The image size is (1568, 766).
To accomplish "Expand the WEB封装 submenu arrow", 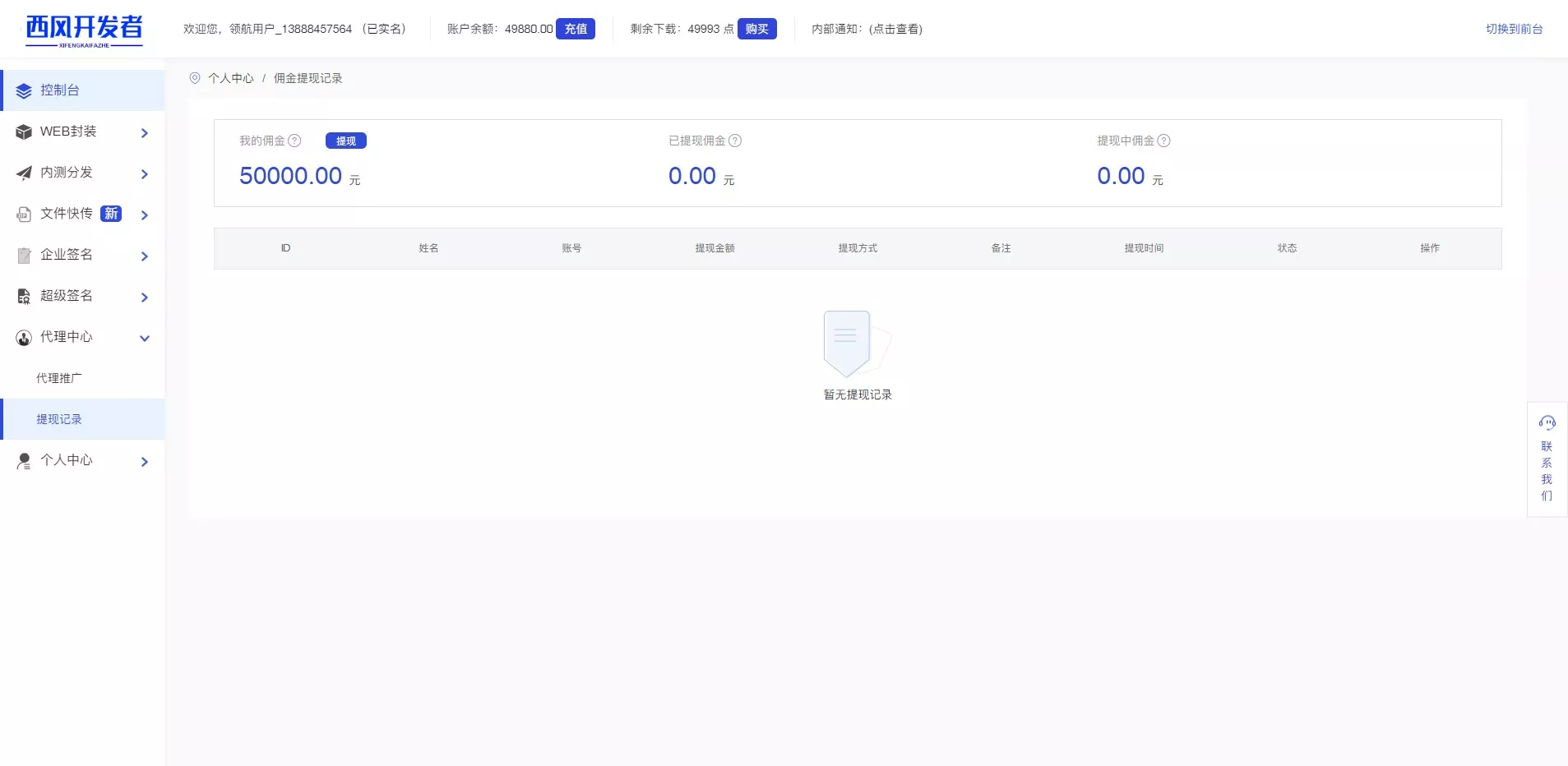I will [145, 133].
